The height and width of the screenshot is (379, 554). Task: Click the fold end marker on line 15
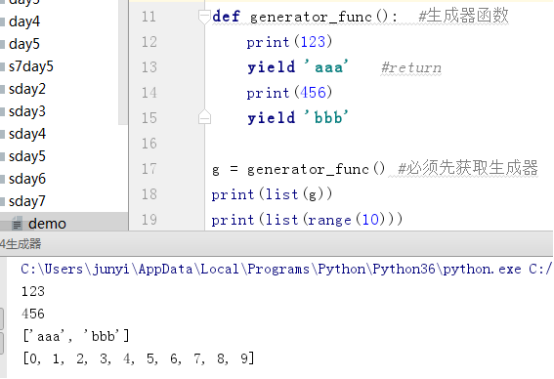point(204,117)
